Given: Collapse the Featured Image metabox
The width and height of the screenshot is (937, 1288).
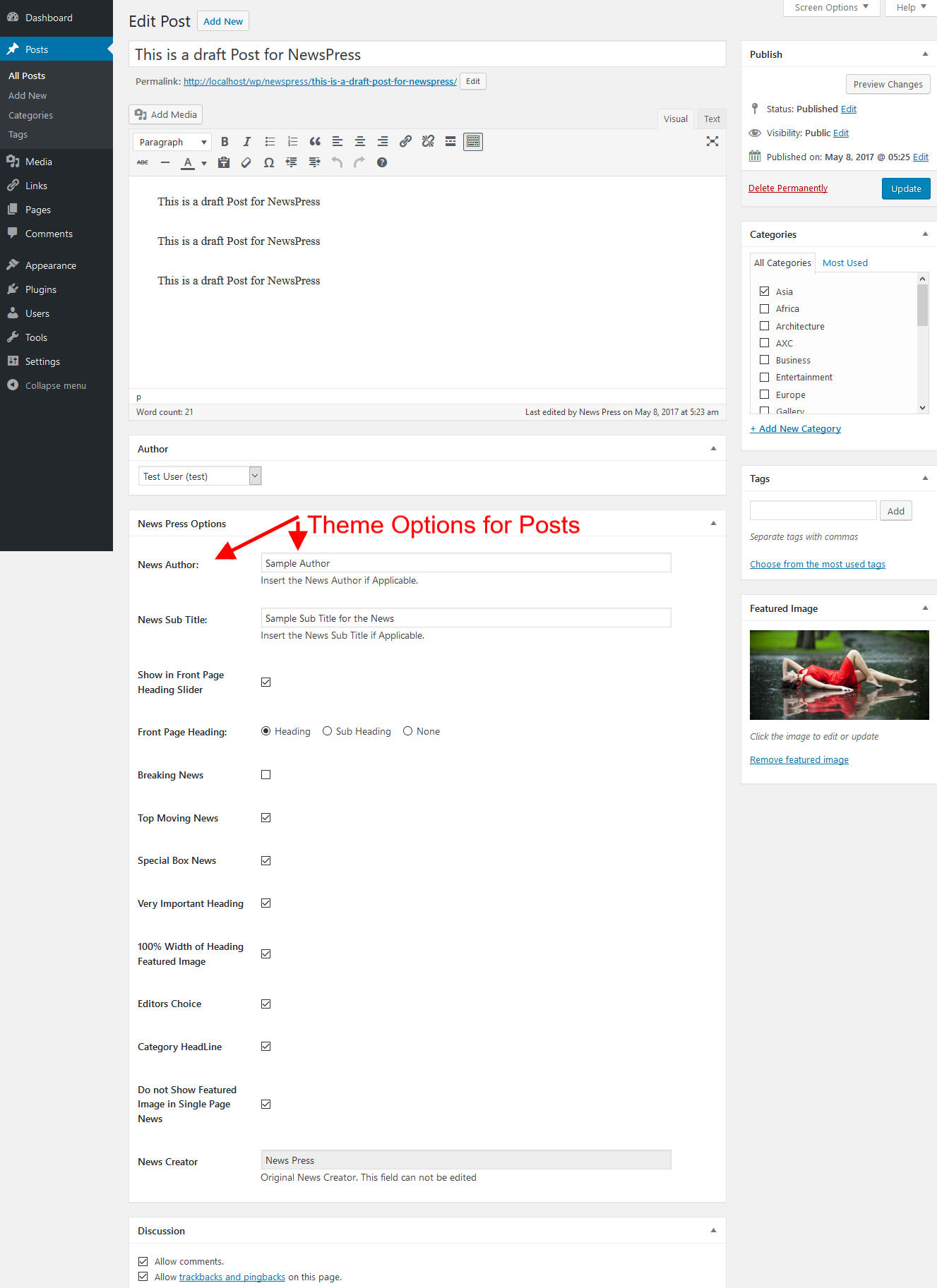Looking at the screenshot, I should [925, 608].
